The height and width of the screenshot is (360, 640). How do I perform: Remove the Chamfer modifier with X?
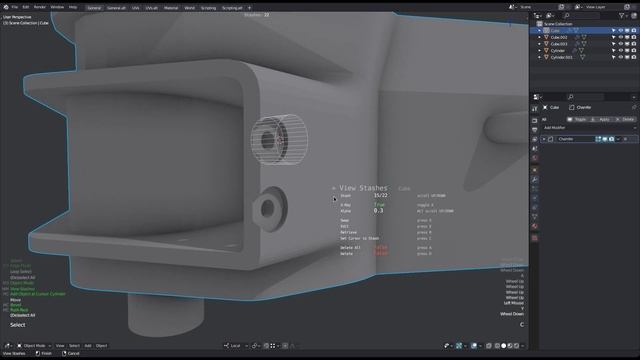click(x=625, y=139)
